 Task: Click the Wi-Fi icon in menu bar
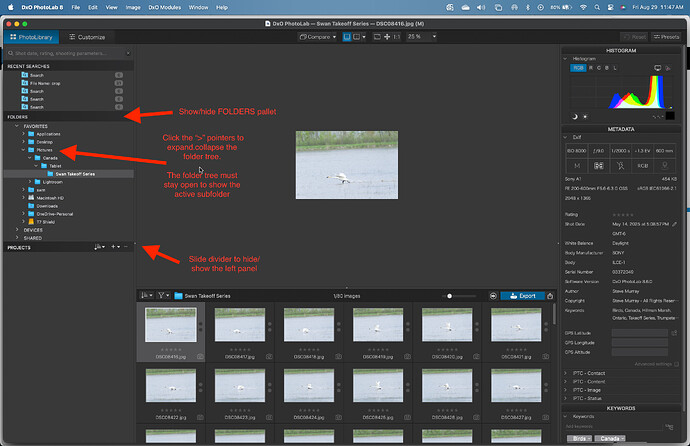coord(584,7)
